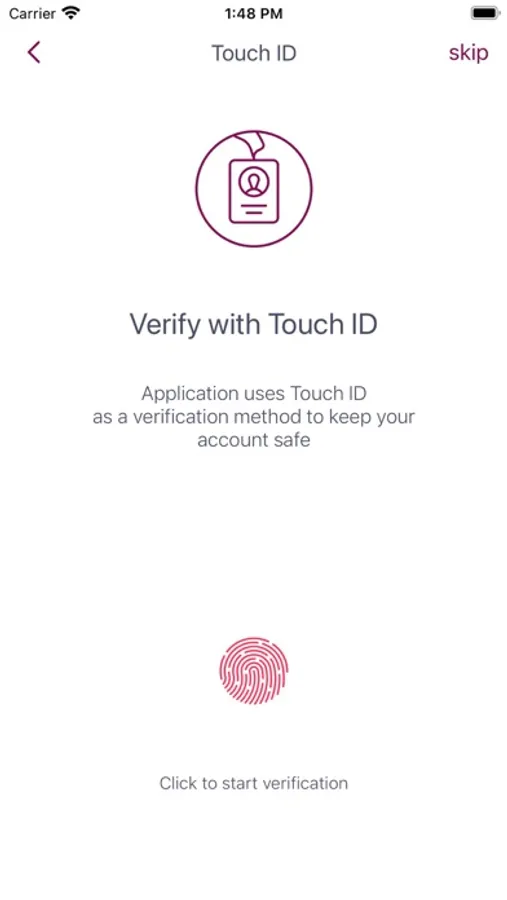507x900 pixels.
Task: Tap the pink fingerprint icon
Action: pos(254,670)
